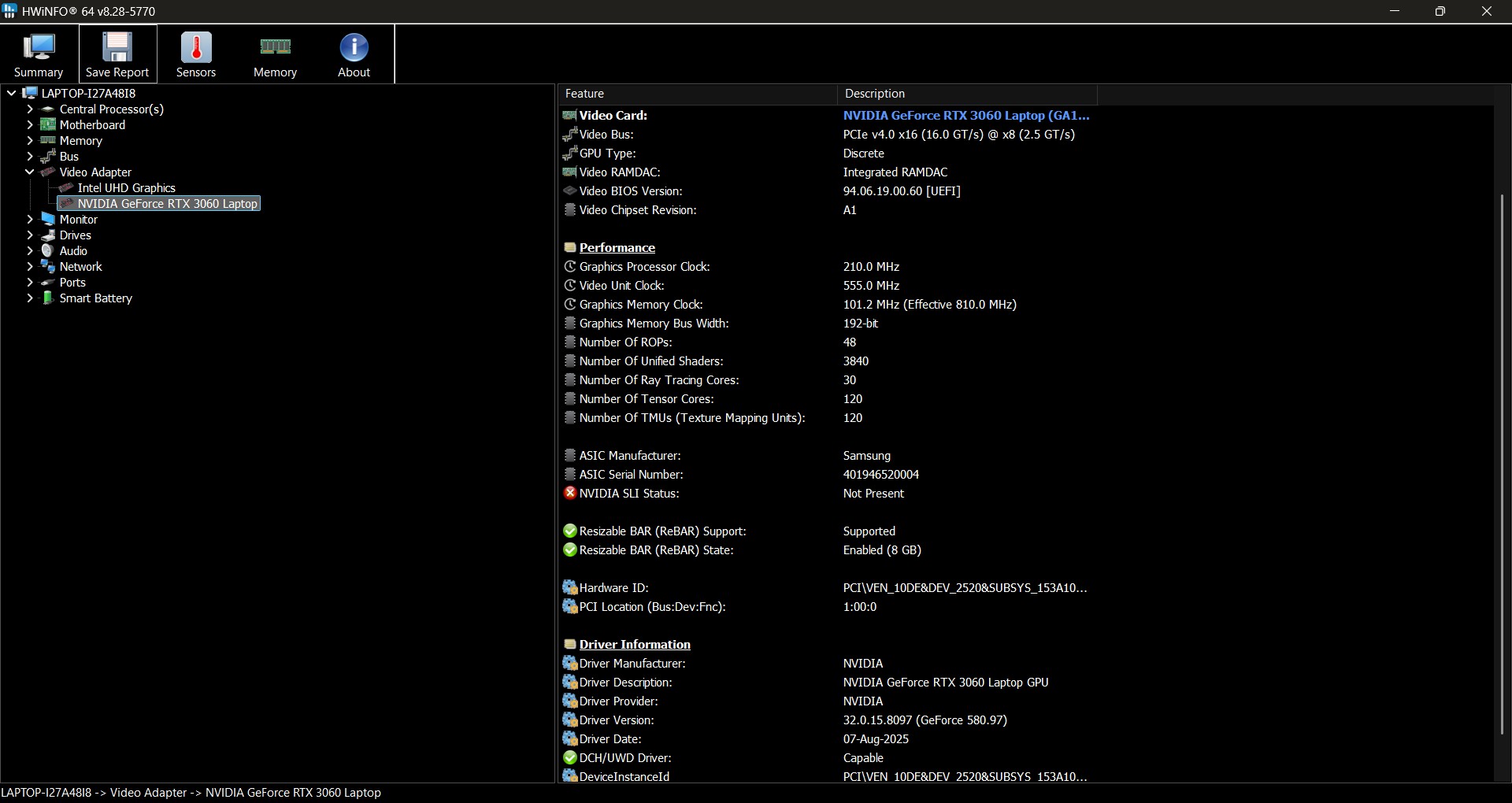
Task: Select the Intel UHD Graphics tree item
Action: 127,187
